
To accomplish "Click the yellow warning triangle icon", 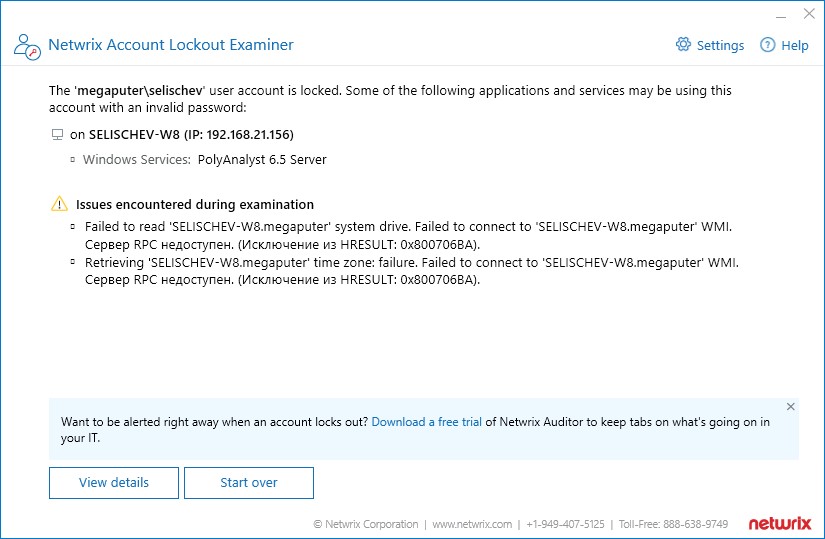I will pyautogui.click(x=59, y=204).
